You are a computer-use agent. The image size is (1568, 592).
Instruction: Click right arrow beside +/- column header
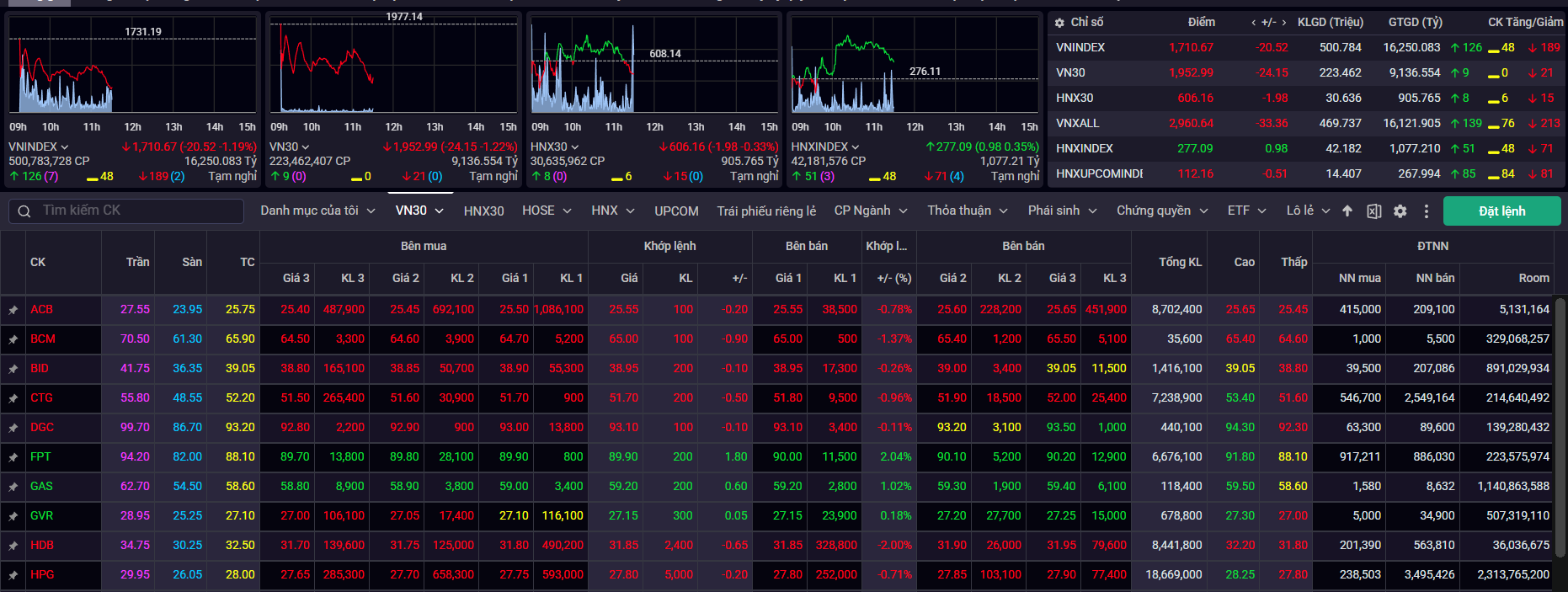pos(1283,23)
